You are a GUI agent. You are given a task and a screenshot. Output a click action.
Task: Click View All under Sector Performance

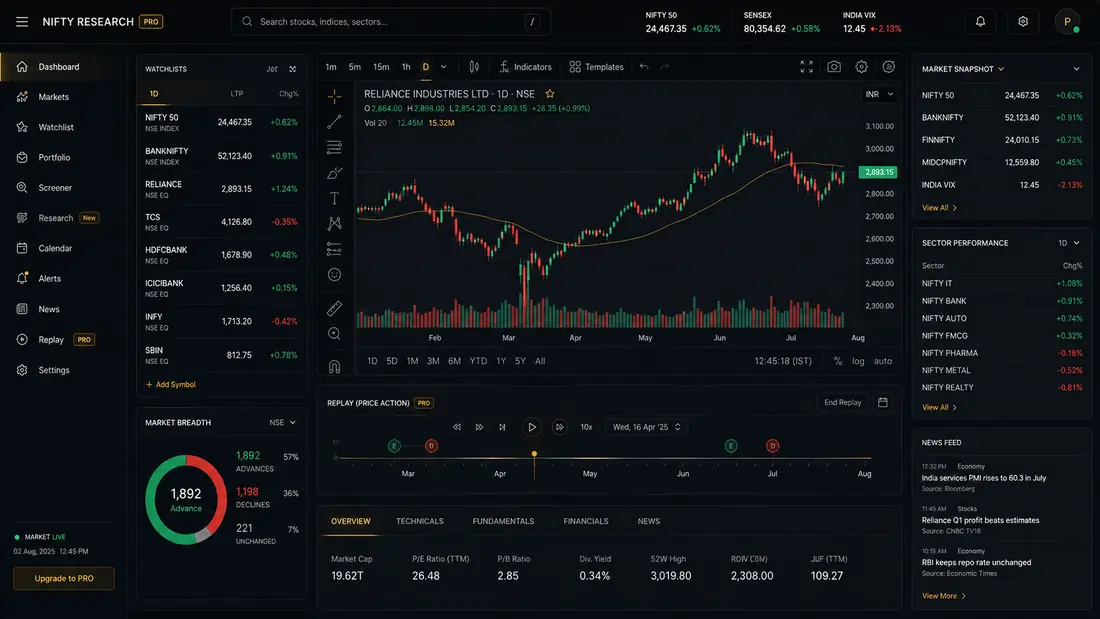939,407
